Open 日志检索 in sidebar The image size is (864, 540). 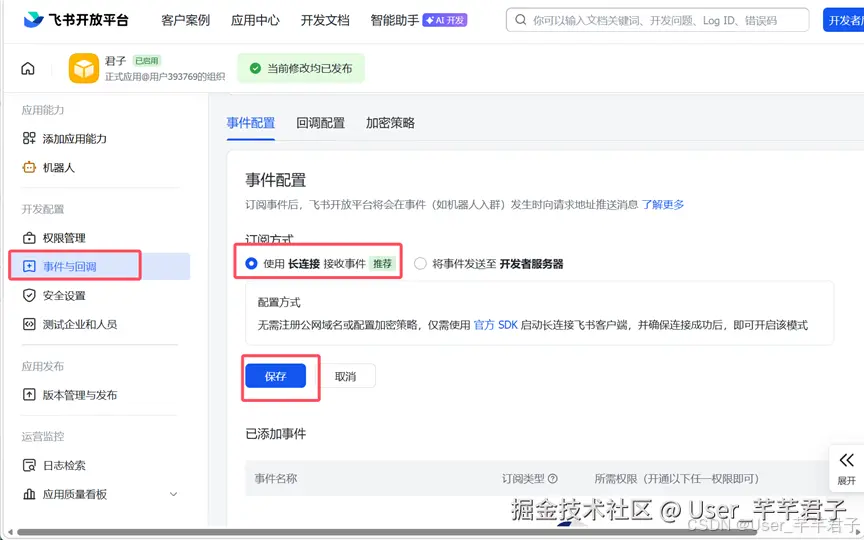pyautogui.click(x=64, y=465)
